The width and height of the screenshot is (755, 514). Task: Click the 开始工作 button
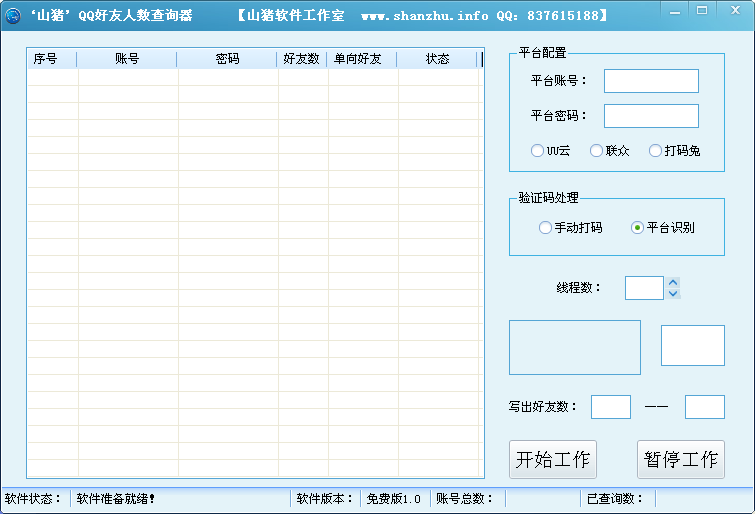coord(553,460)
